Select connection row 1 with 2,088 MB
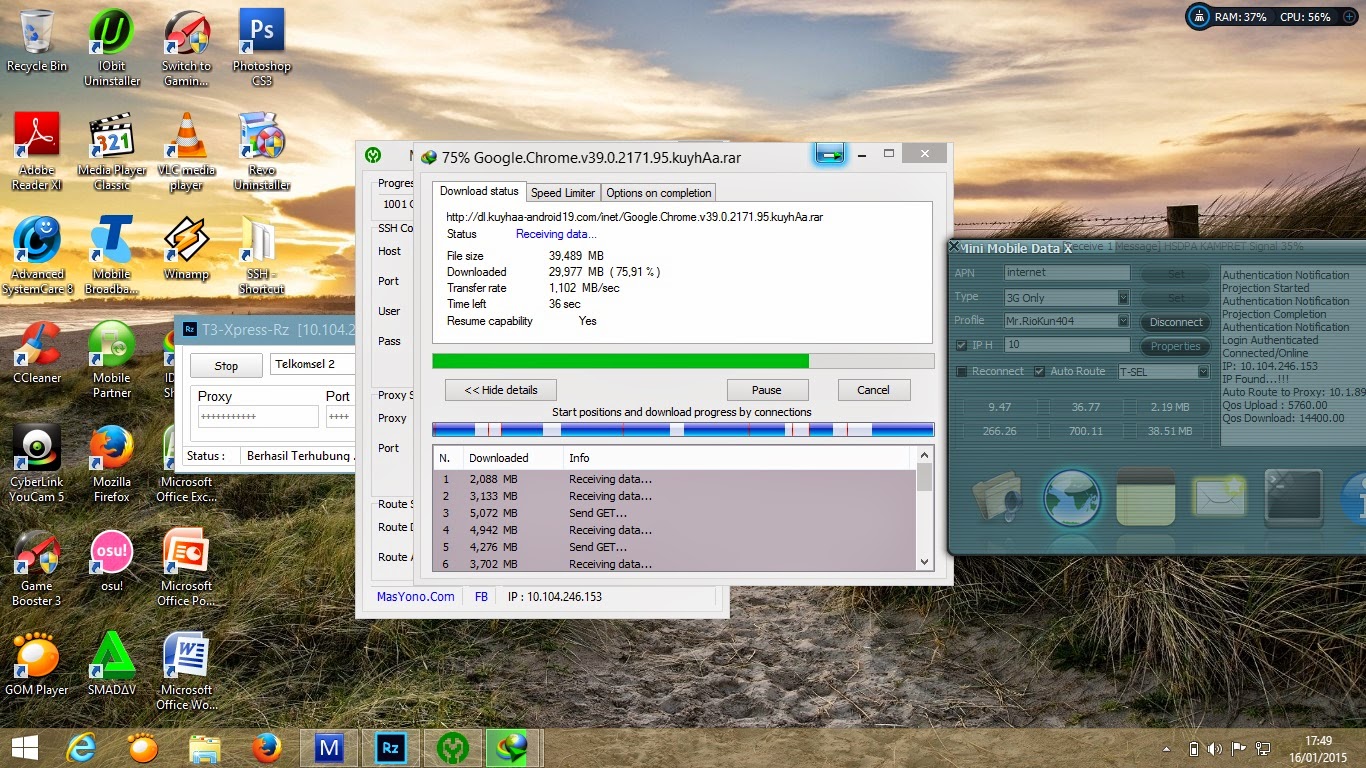Viewport: 1366px width, 768px height. point(675,479)
